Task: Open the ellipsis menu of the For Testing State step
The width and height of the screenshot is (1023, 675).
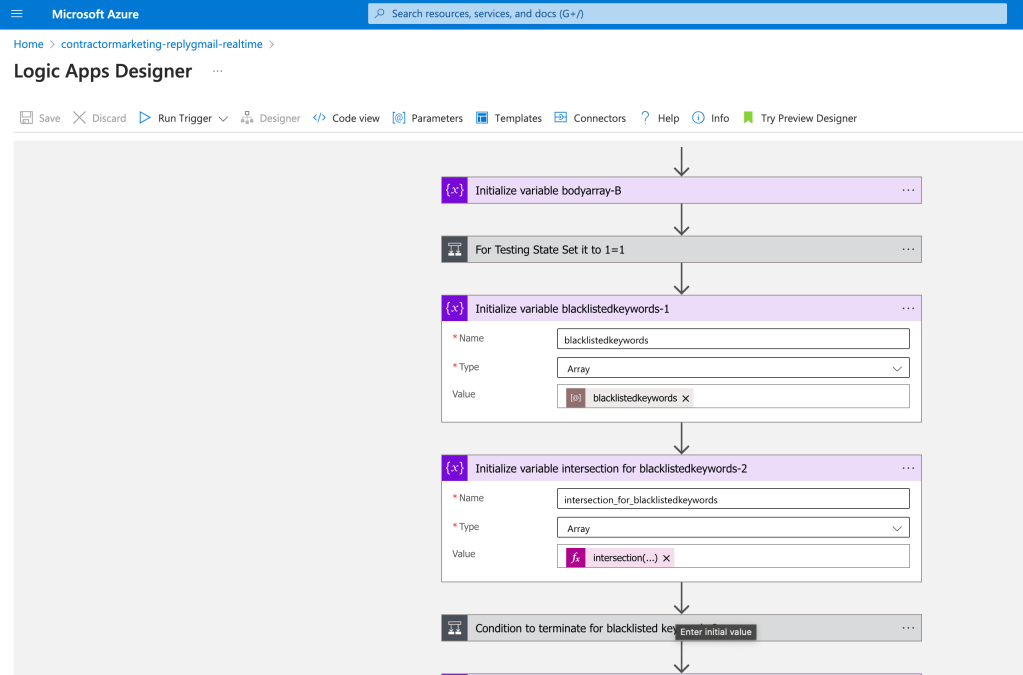Action: click(x=908, y=249)
